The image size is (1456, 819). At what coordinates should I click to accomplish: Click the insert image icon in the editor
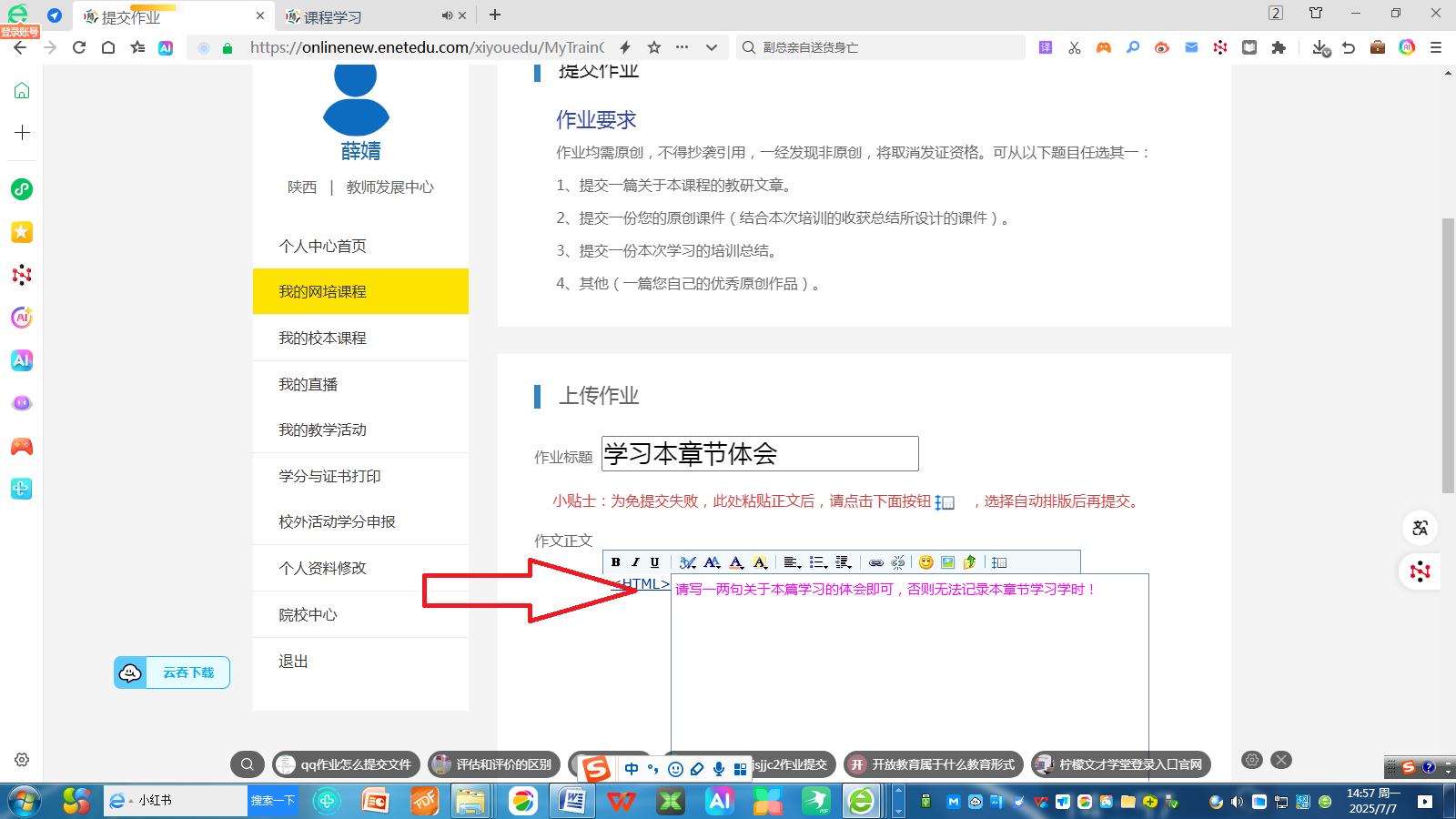click(x=947, y=562)
